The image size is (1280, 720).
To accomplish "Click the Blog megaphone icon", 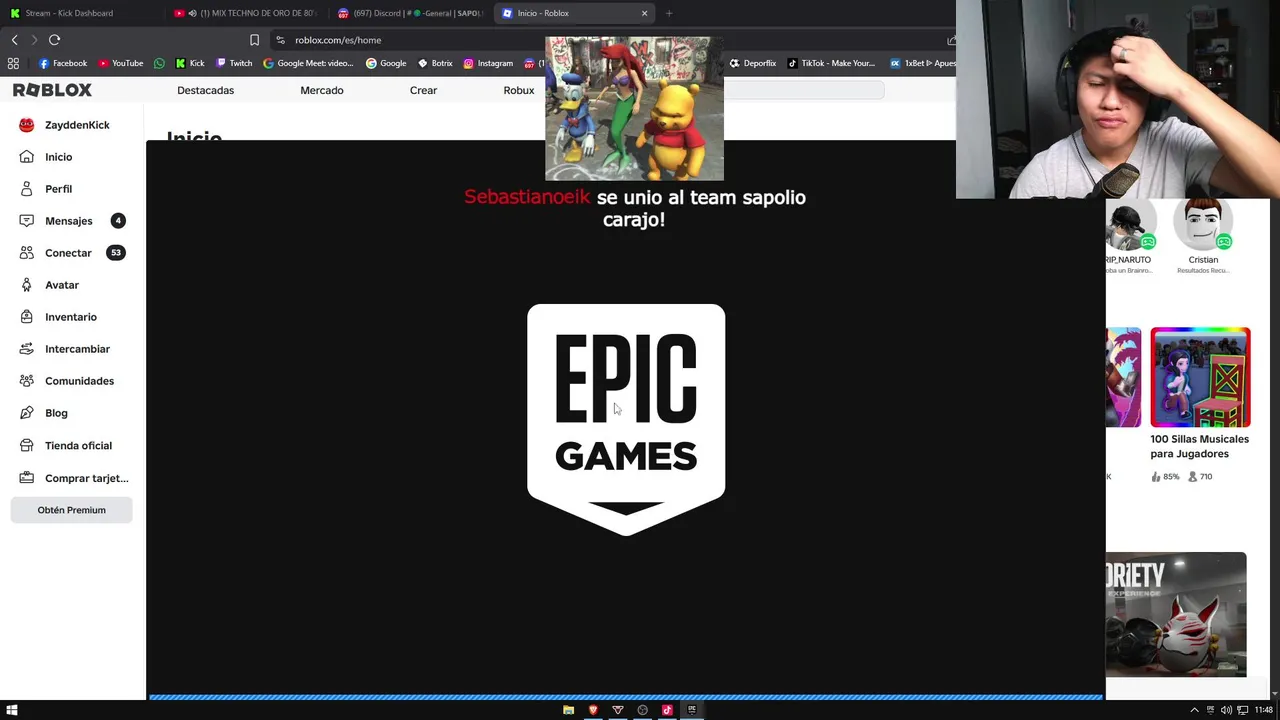I will tap(26, 413).
